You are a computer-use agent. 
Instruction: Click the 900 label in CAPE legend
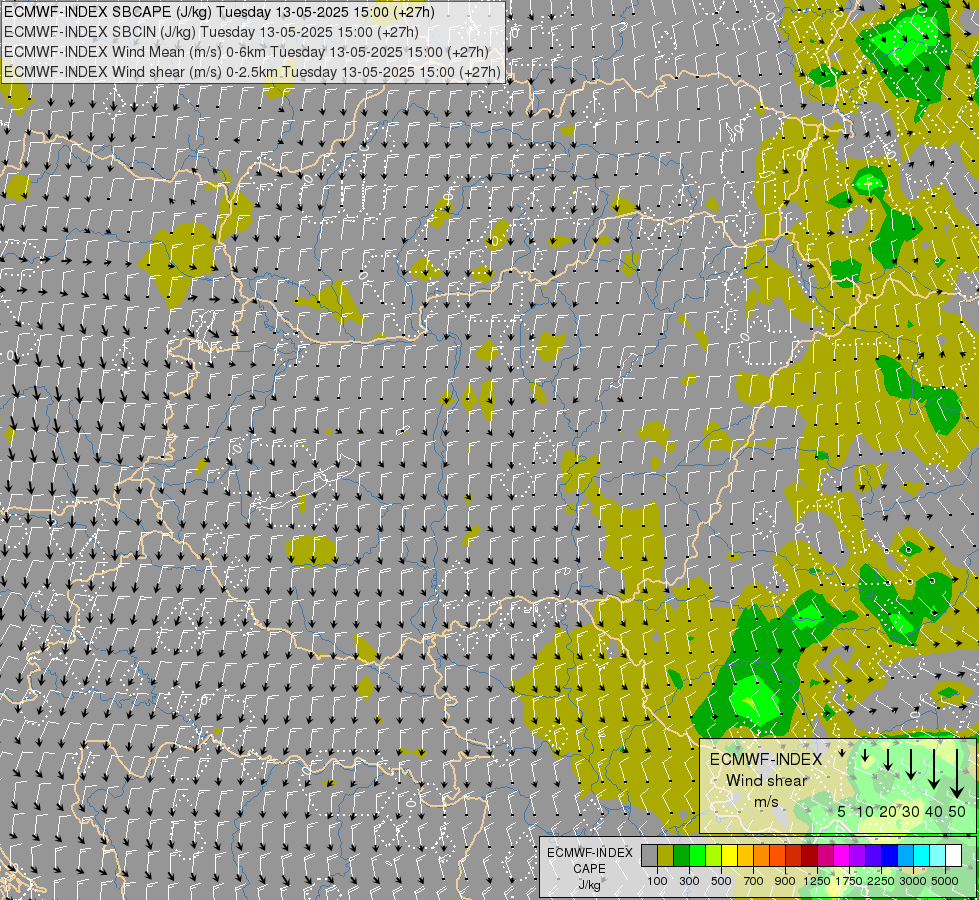pyautogui.click(x=785, y=881)
